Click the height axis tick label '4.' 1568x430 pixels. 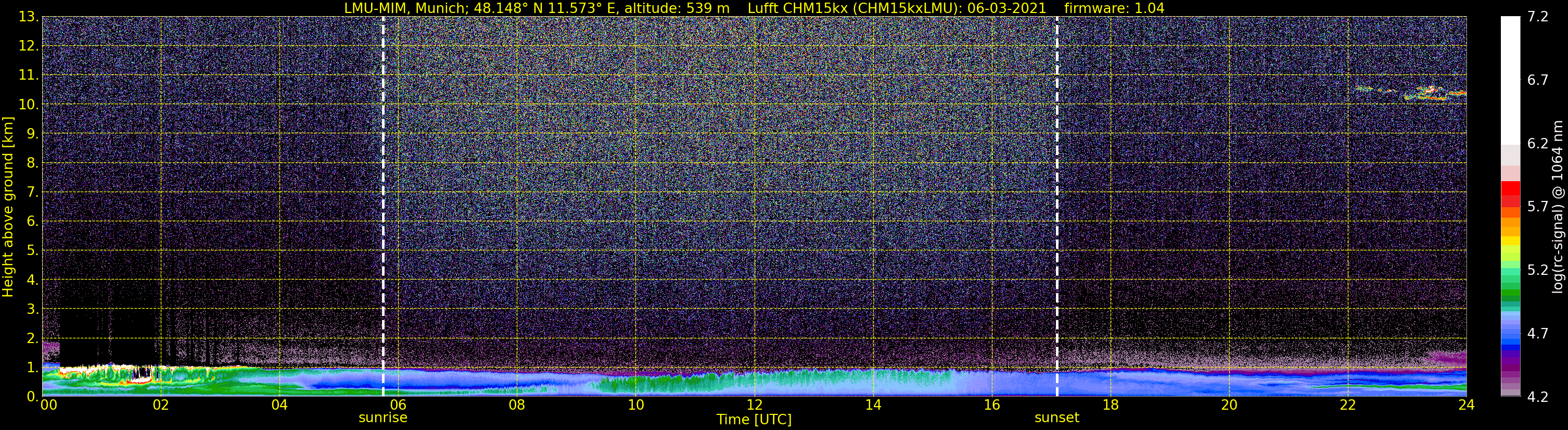pos(32,280)
